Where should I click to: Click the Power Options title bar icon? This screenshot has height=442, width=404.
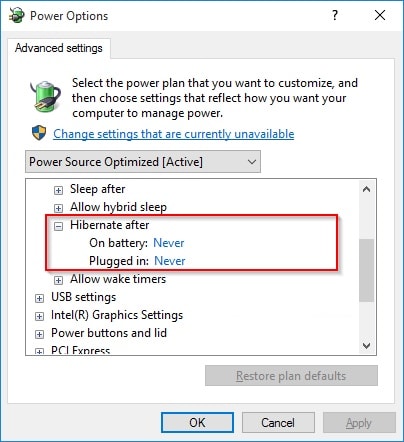click(x=17, y=15)
